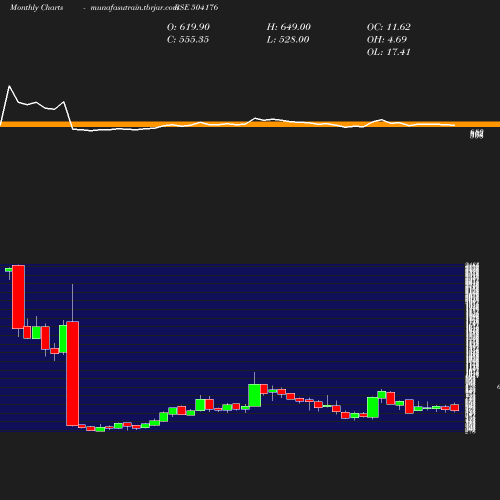Click the high value "H: 649.00"

click(x=289, y=27)
